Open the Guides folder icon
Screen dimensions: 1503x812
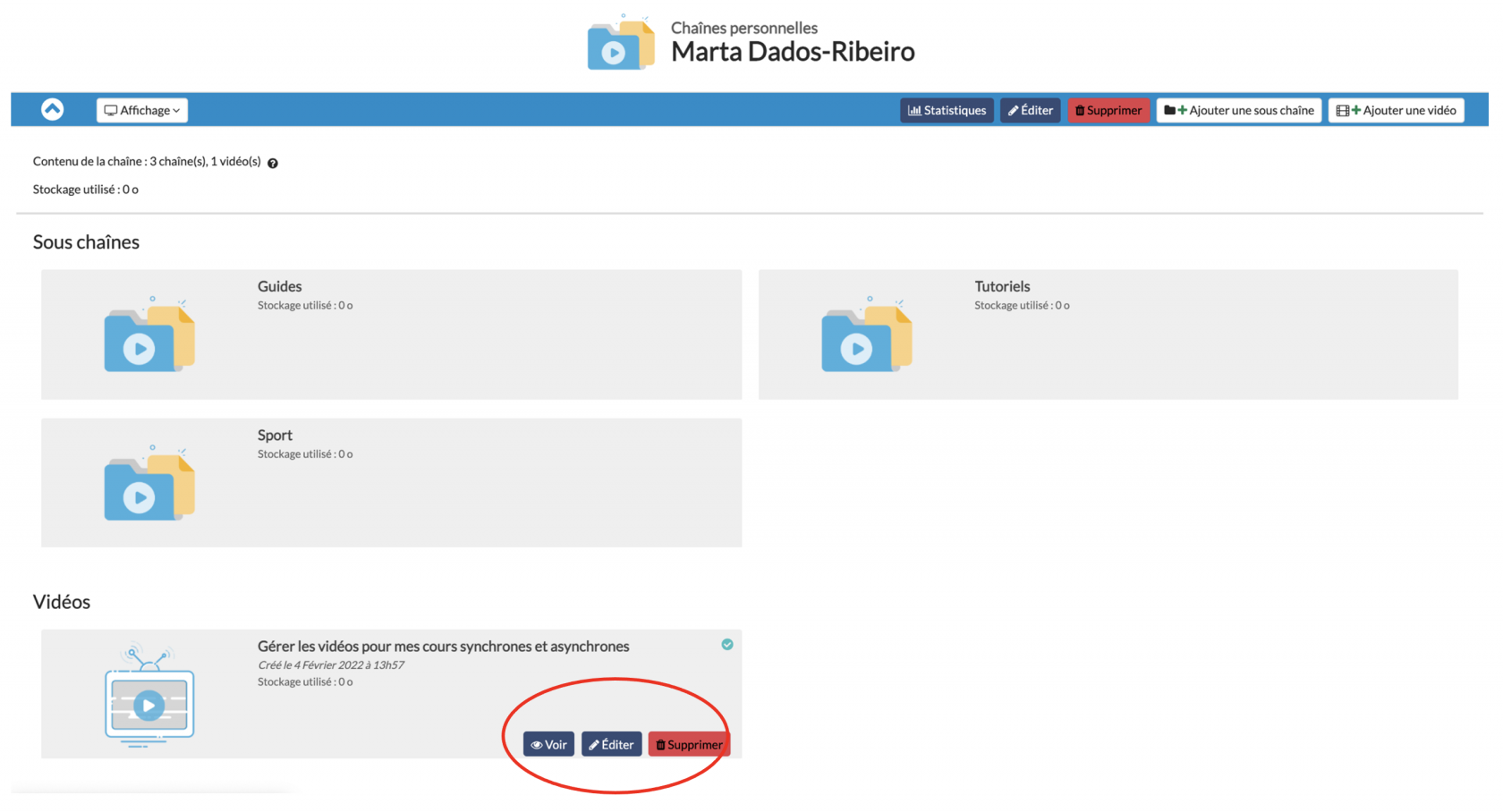point(149,335)
